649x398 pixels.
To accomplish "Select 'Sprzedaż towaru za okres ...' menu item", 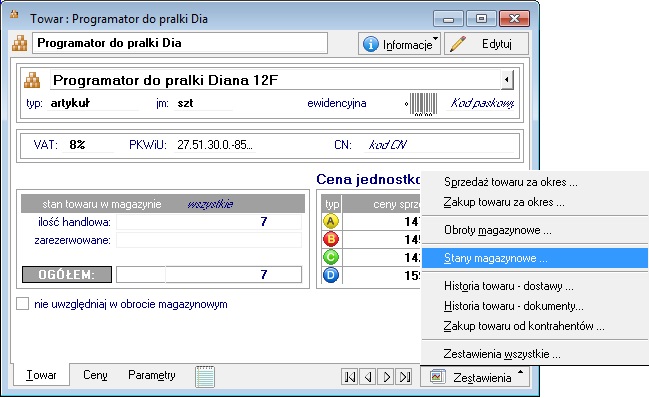I will click(535, 182).
